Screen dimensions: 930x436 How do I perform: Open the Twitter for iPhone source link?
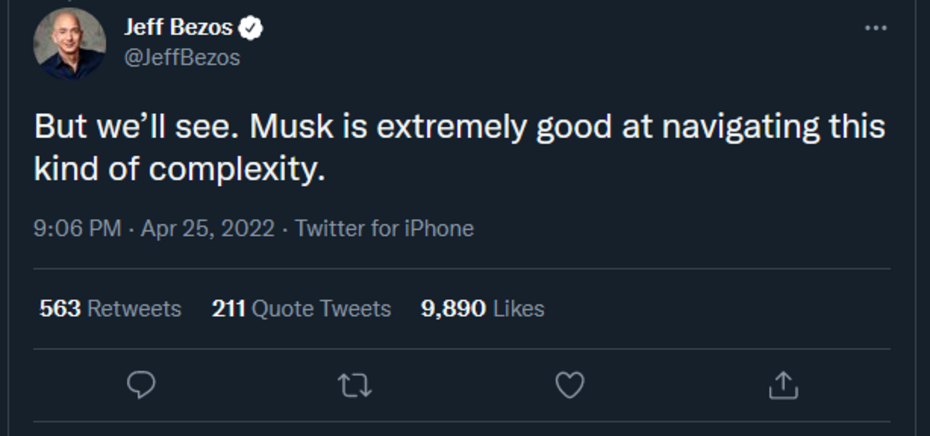point(384,229)
